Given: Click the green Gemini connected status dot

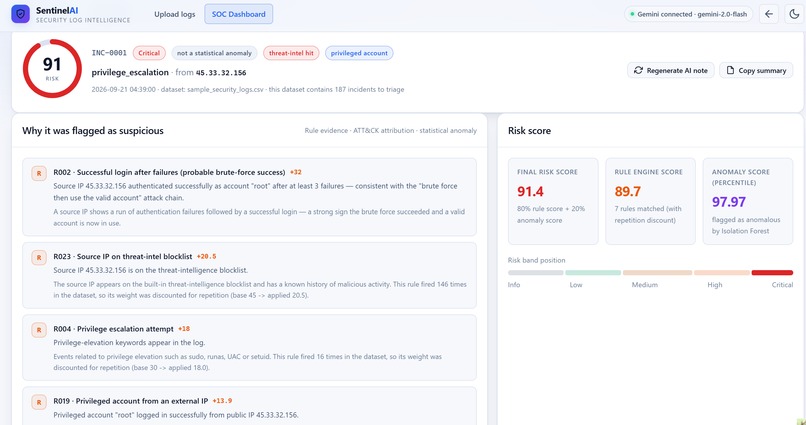Looking at the screenshot, I should click(x=632, y=14).
